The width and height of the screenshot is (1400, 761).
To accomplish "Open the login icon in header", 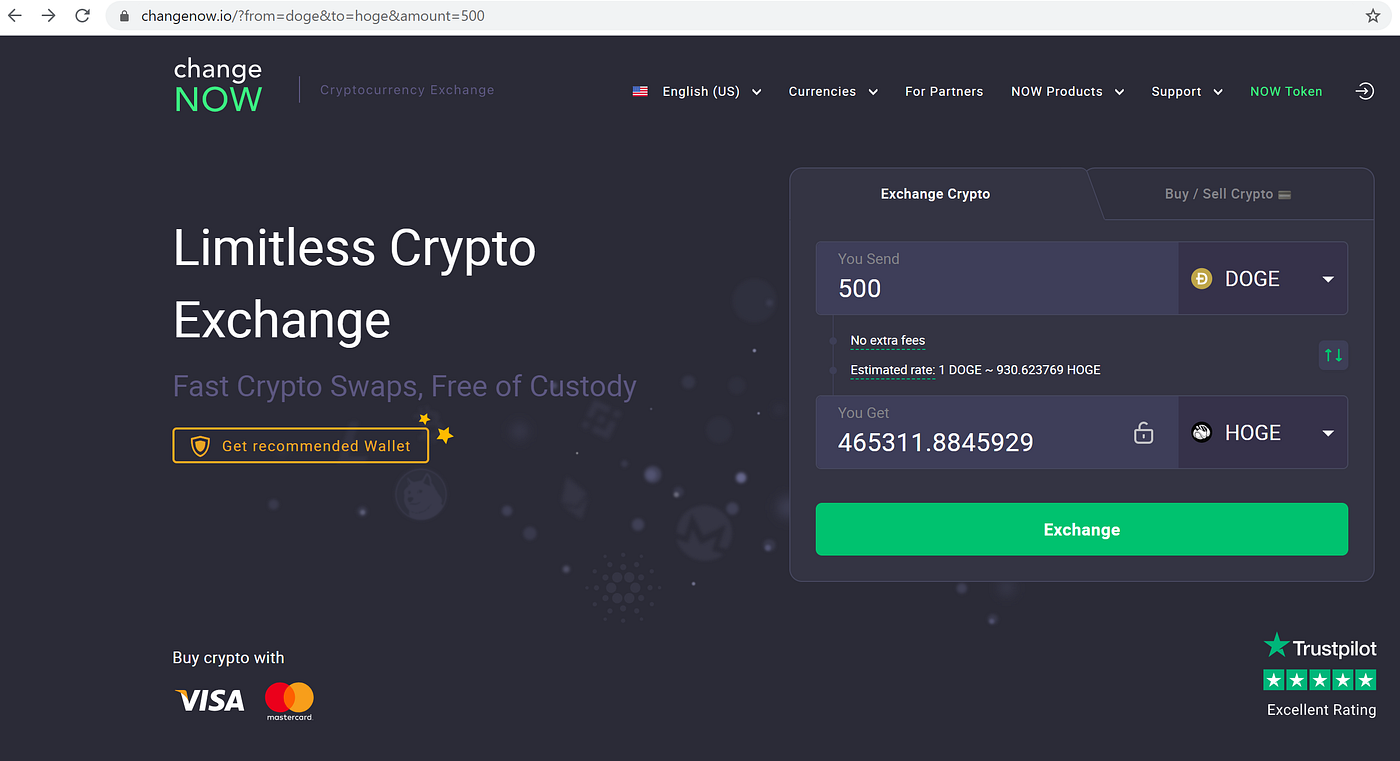I will coord(1364,91).
